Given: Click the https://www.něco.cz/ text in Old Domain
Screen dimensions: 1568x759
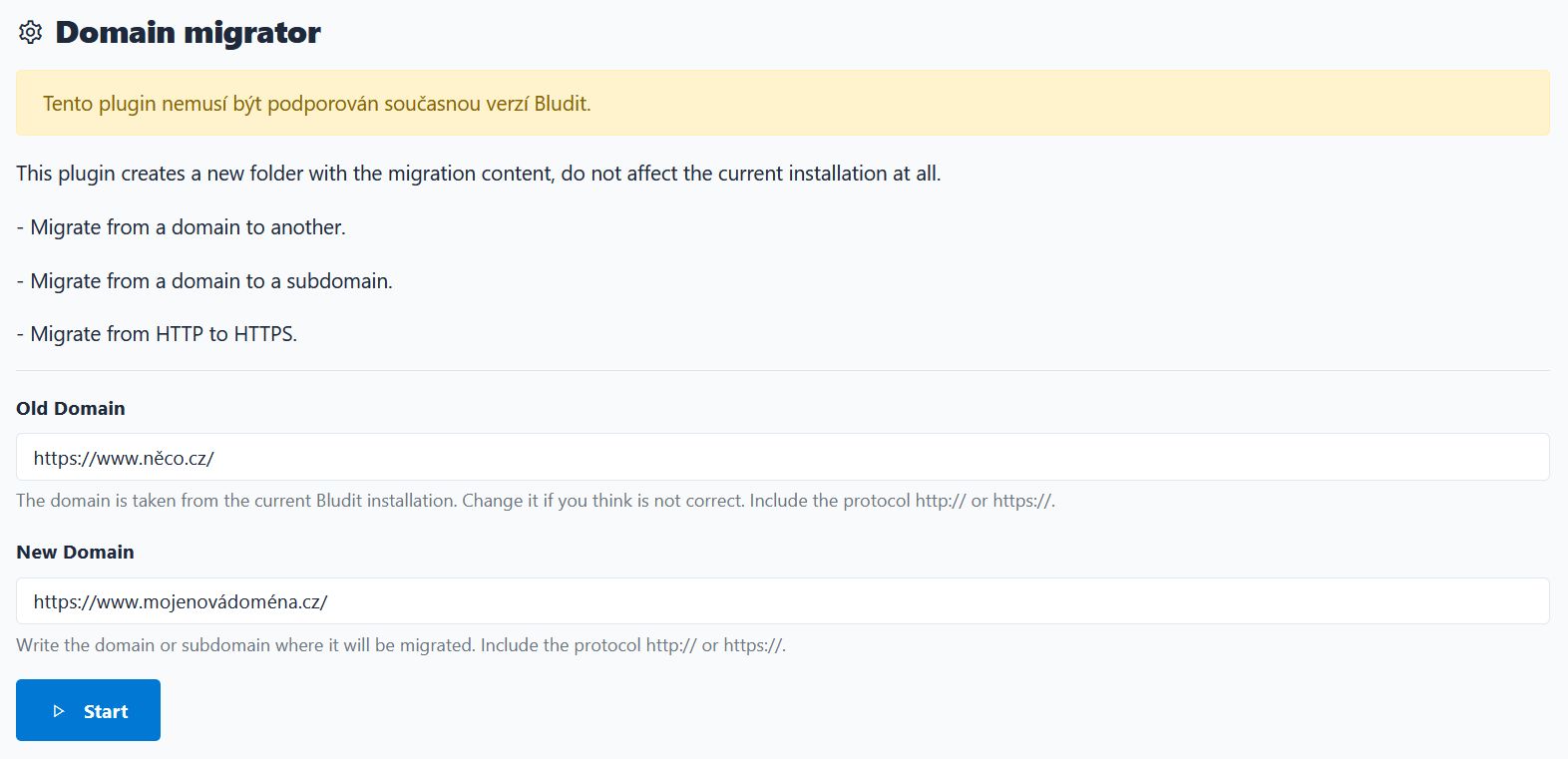Looking at the screenshot, I should tap(124, 458).
